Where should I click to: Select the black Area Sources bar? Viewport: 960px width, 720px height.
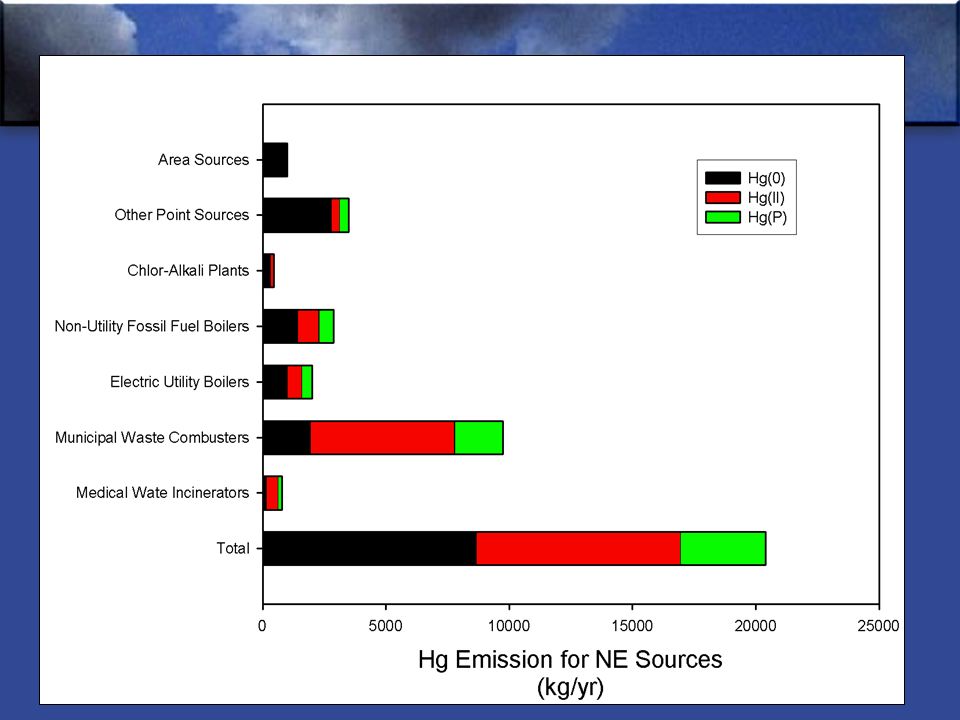pos(276,160)
